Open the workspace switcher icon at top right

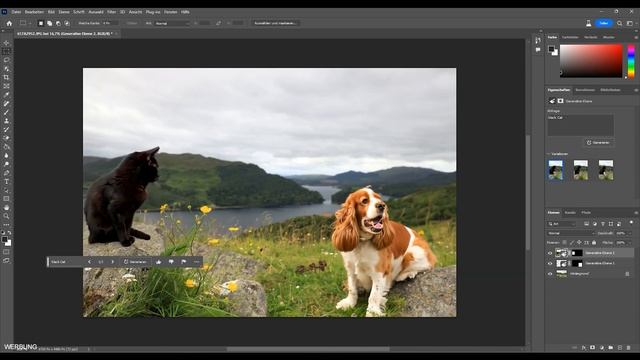pyautogui.click(x=630, y=23)
